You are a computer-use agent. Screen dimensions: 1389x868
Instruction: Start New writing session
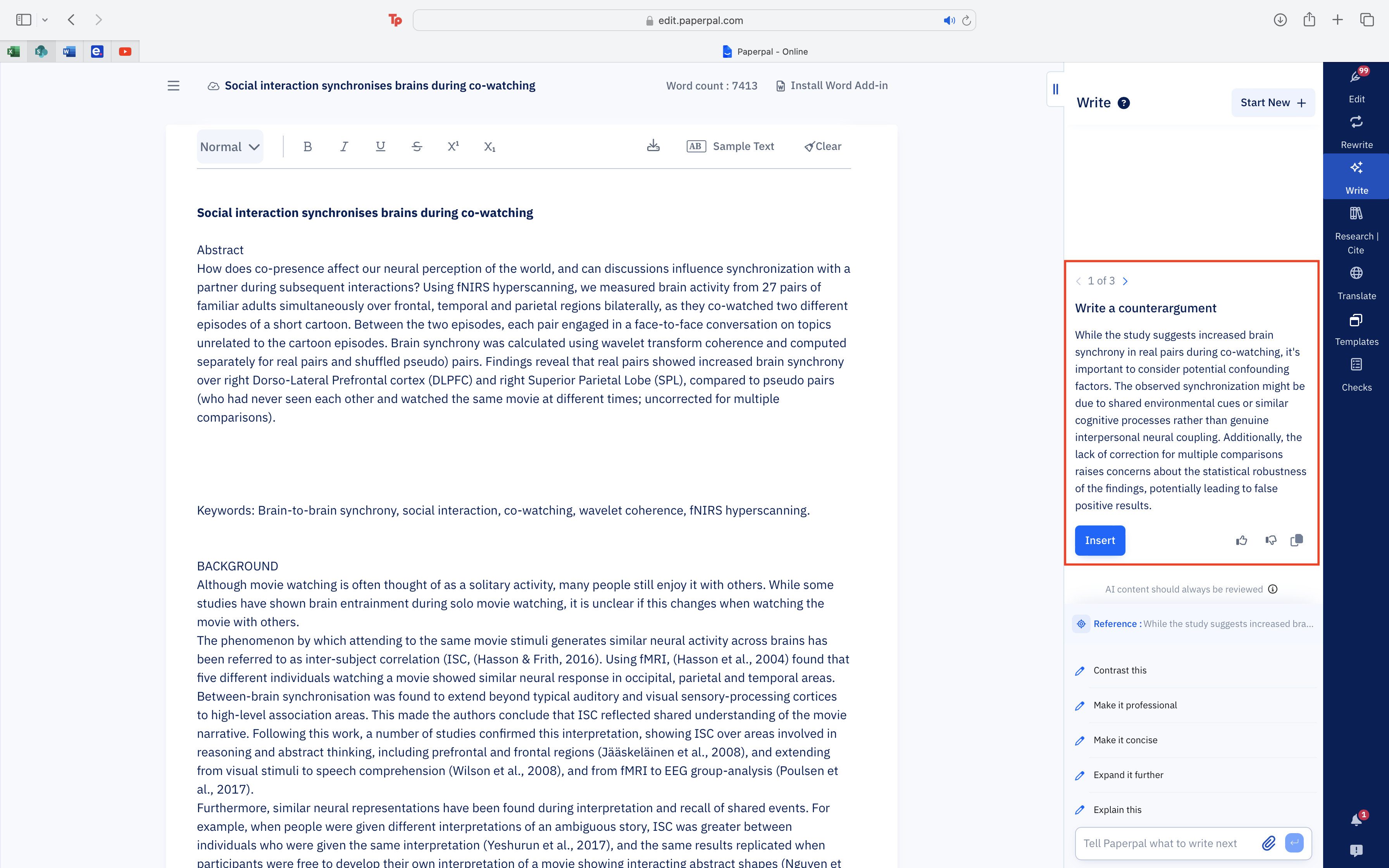click(1273, 103)
